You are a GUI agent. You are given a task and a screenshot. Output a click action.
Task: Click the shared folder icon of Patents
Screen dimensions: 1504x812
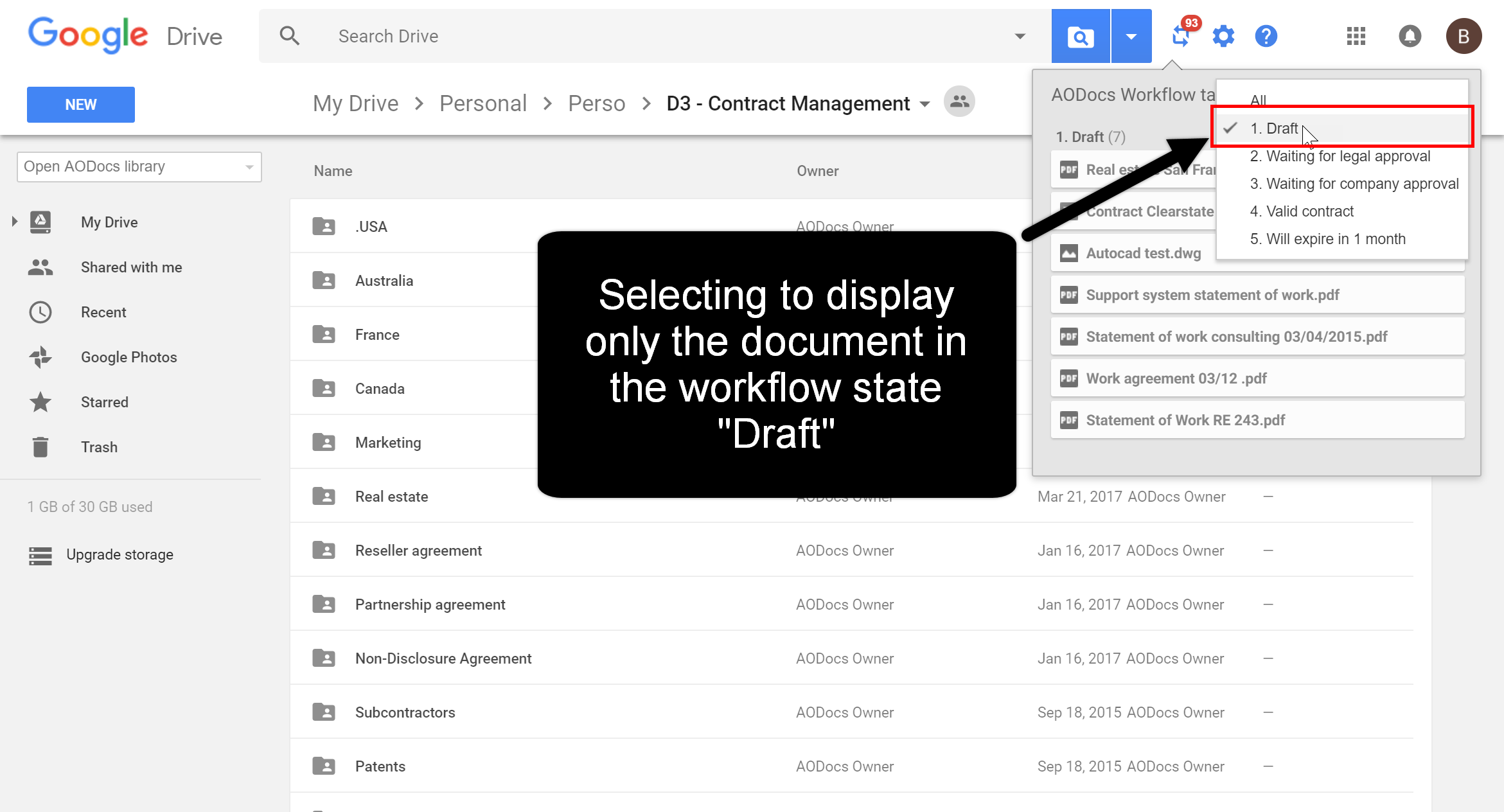pos(324,766)
